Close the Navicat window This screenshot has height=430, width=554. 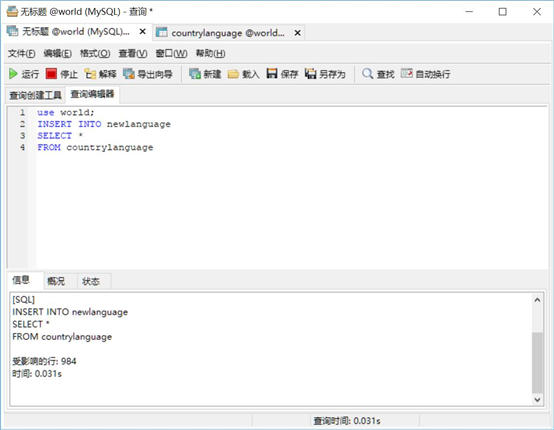point(537,12)
